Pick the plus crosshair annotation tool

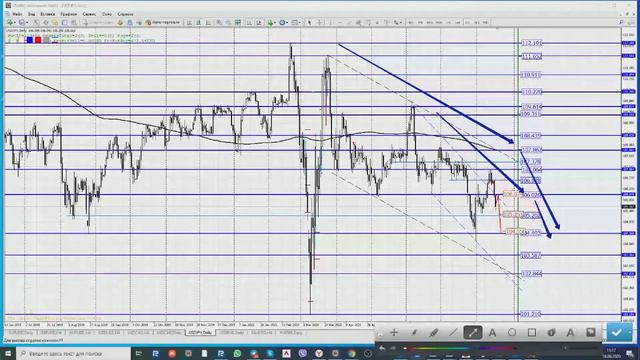coord(394,333)
